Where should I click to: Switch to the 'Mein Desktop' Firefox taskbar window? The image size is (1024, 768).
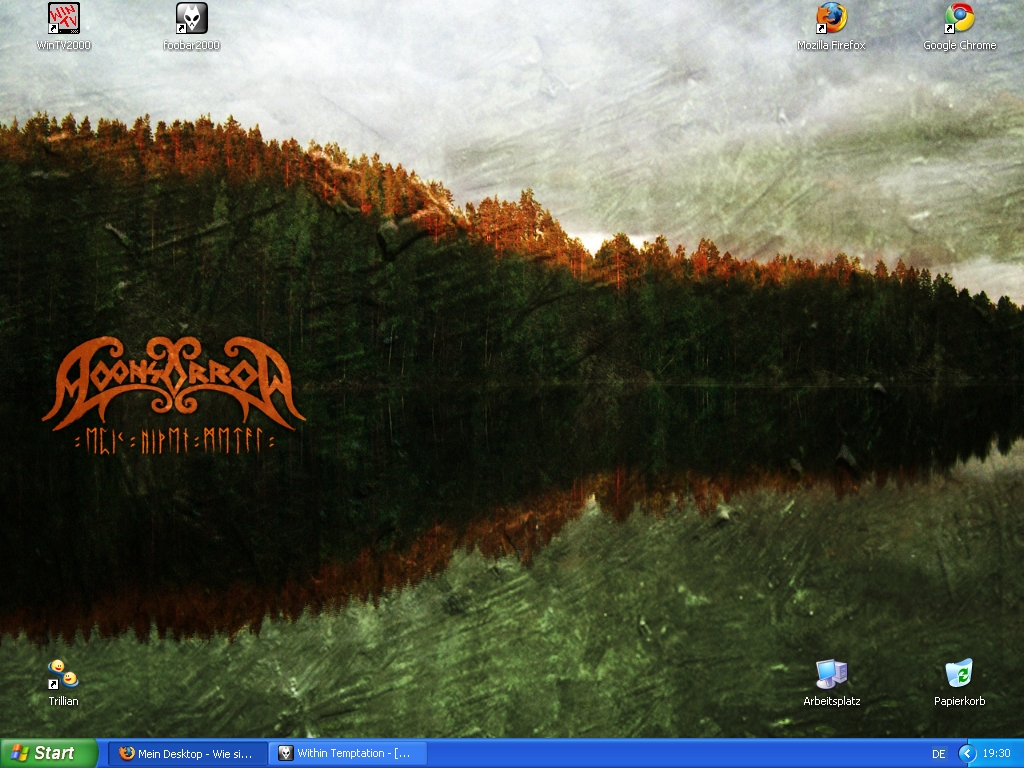[x=187, y=753]
